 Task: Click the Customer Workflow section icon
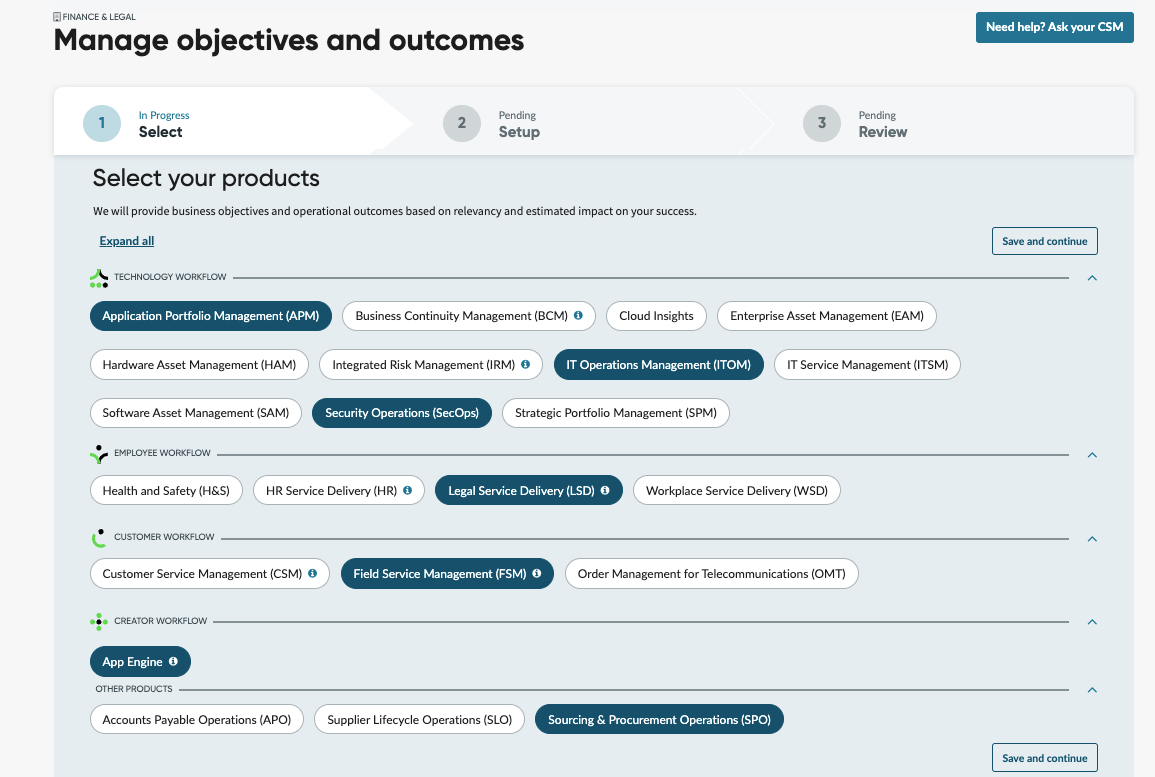[99, 538]
